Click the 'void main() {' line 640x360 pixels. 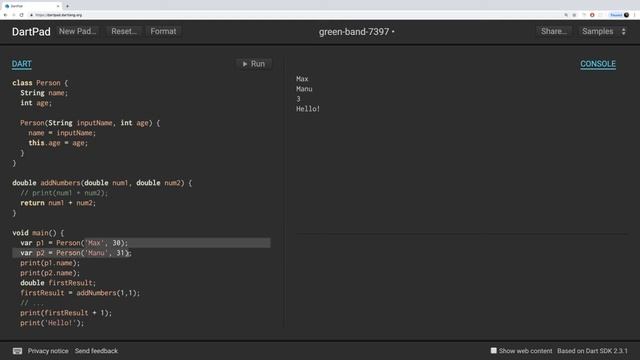pos(38,233)
